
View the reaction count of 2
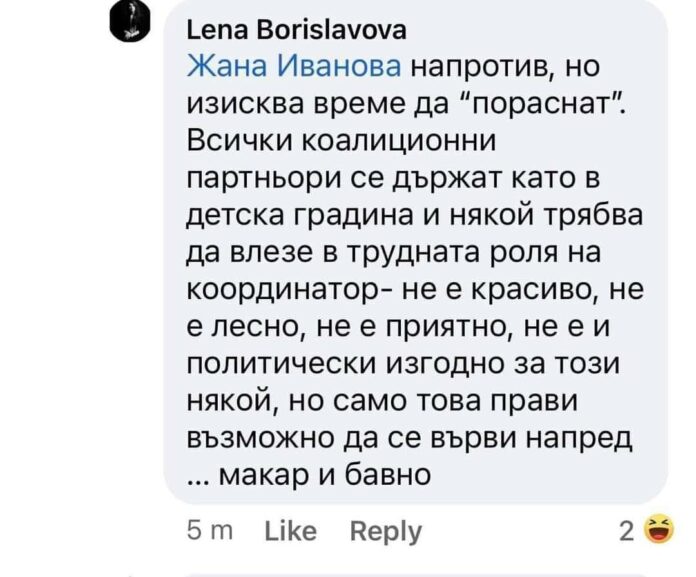[626, 530]
